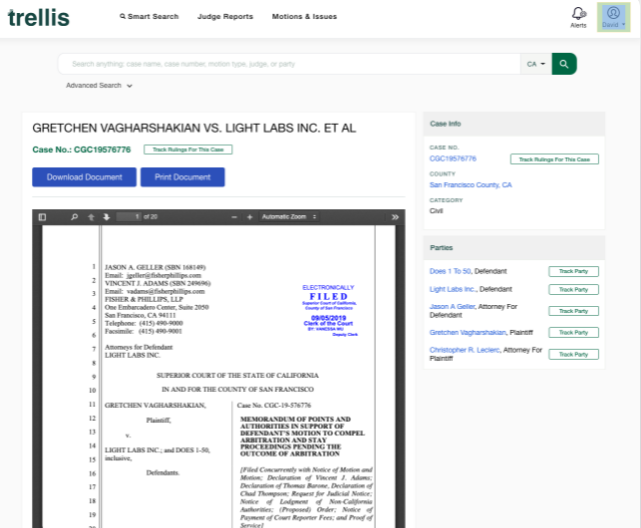The image size is (641, 528).
Task: Toggle the PDF viewer sidebar icon
Action: point(42,217)
